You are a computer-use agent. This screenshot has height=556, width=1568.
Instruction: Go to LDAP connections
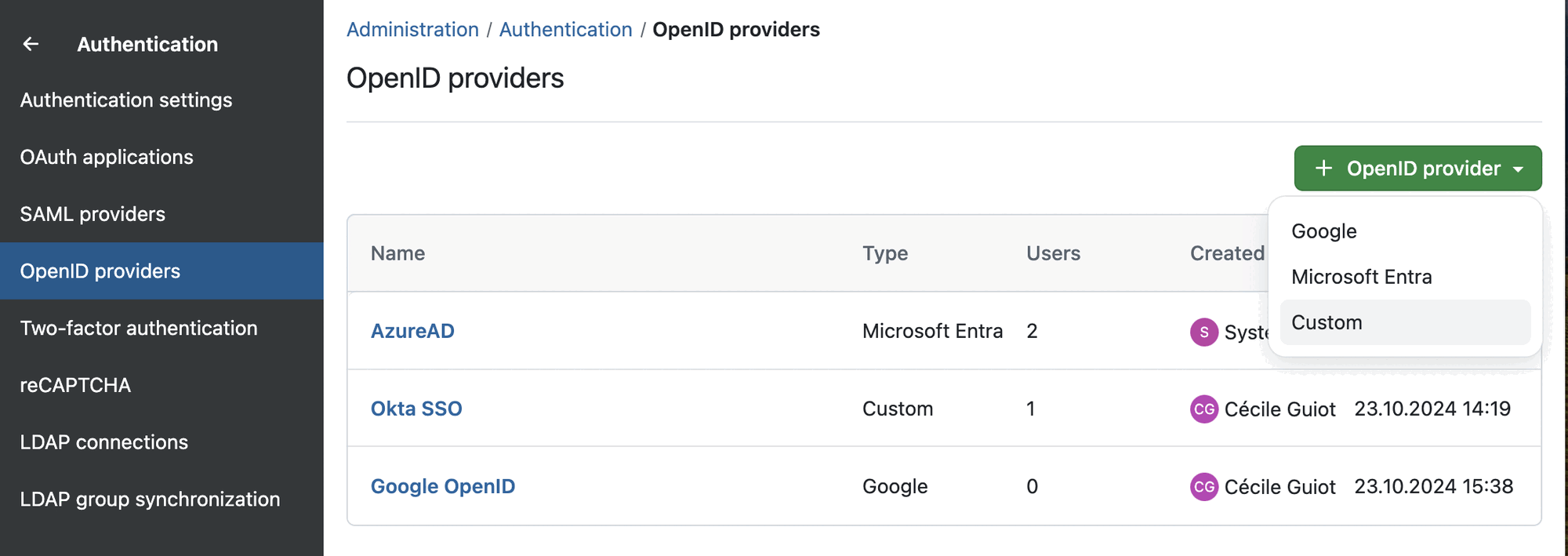click(x=104, y=442)
